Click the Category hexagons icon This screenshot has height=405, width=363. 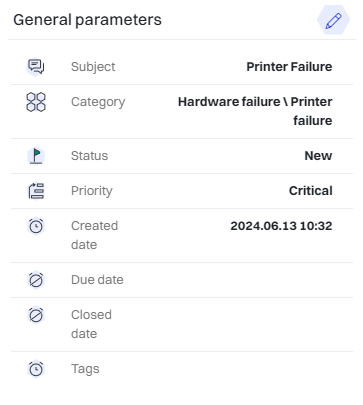pos(36,102)
